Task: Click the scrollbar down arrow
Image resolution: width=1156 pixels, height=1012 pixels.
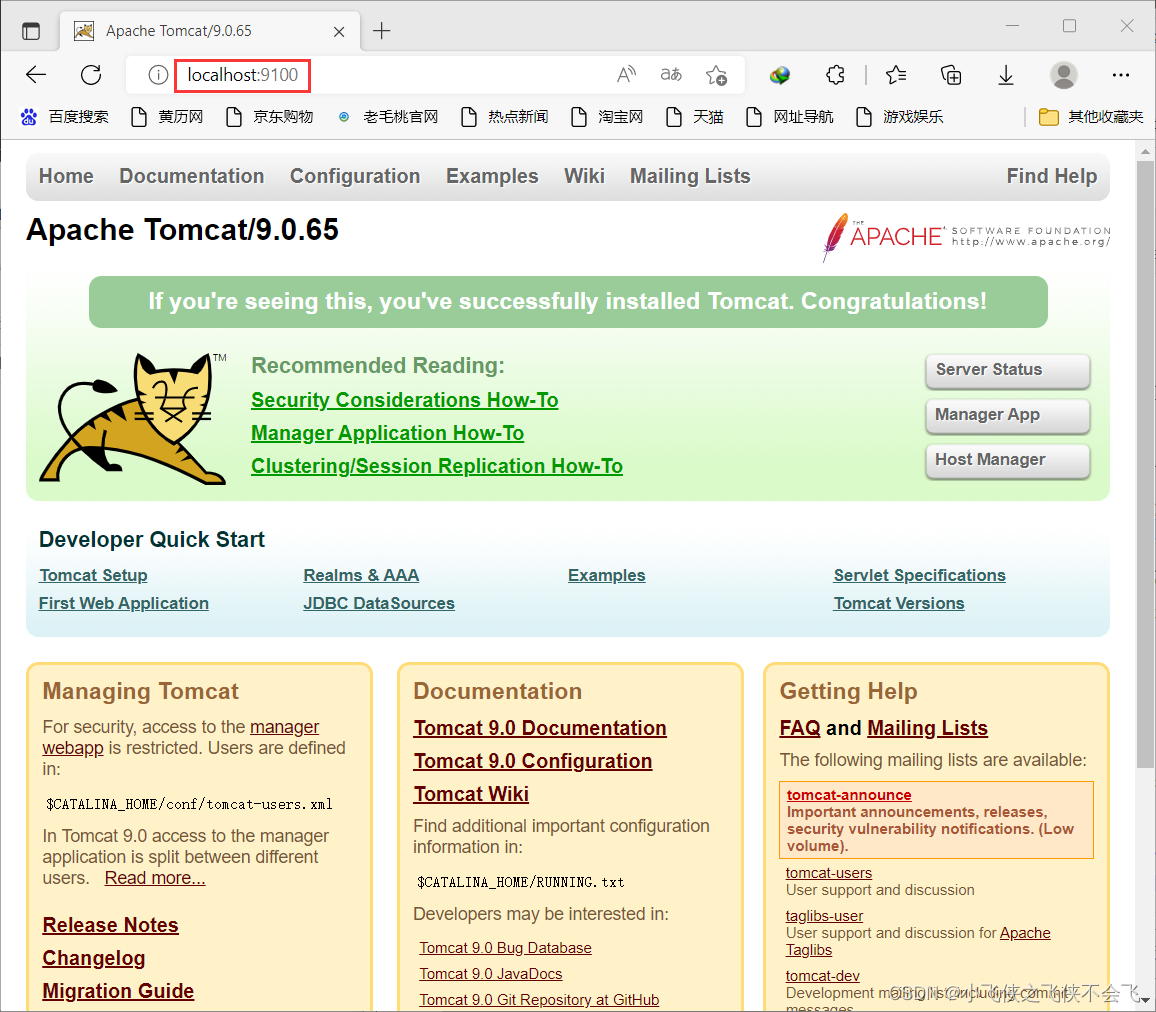Action: tap(1145, 1001)
